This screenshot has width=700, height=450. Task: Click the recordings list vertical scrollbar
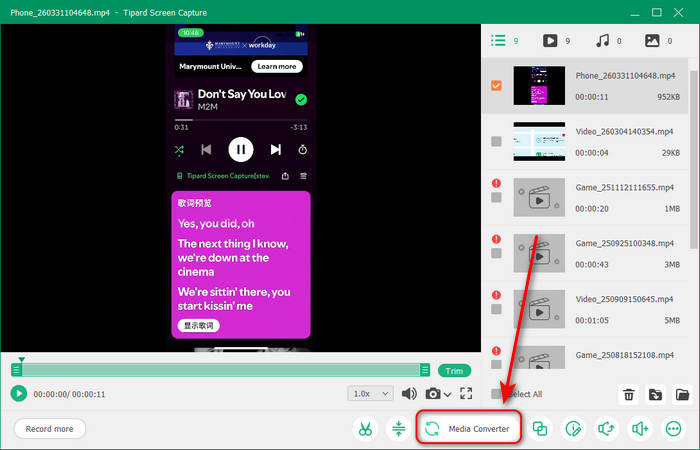[693, 159]
